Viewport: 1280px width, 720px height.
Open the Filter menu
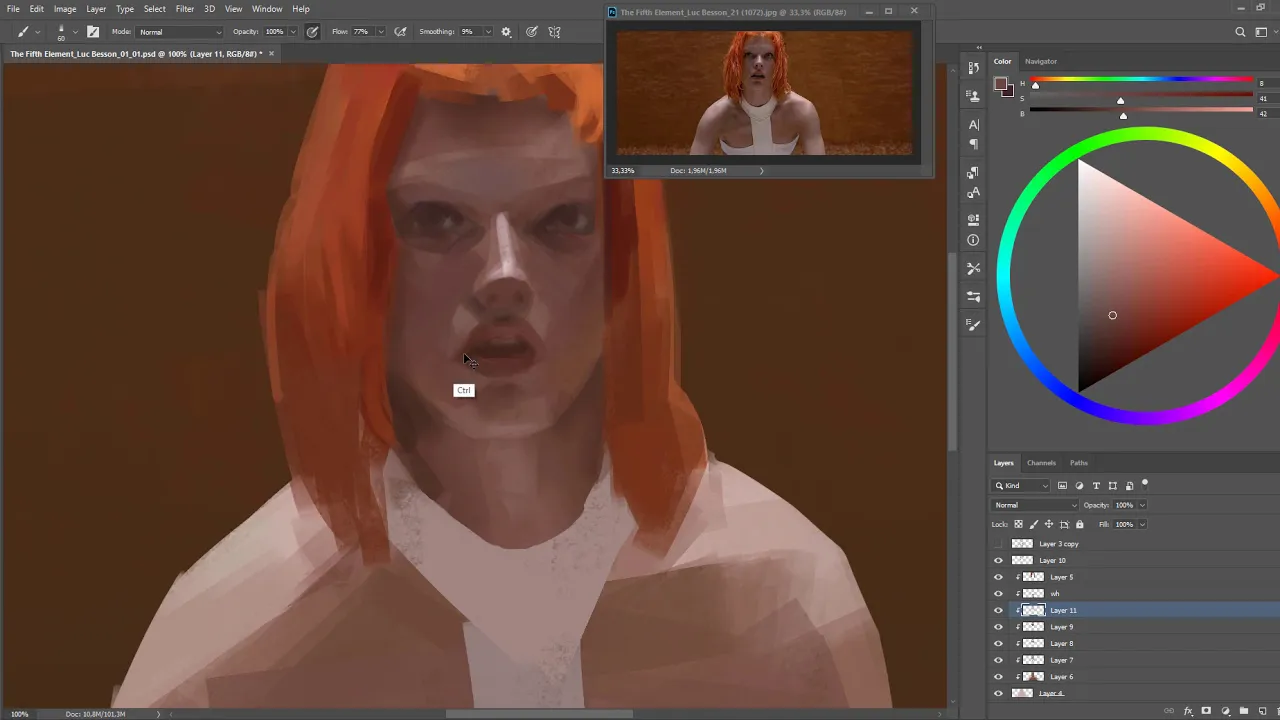[185, 9]
